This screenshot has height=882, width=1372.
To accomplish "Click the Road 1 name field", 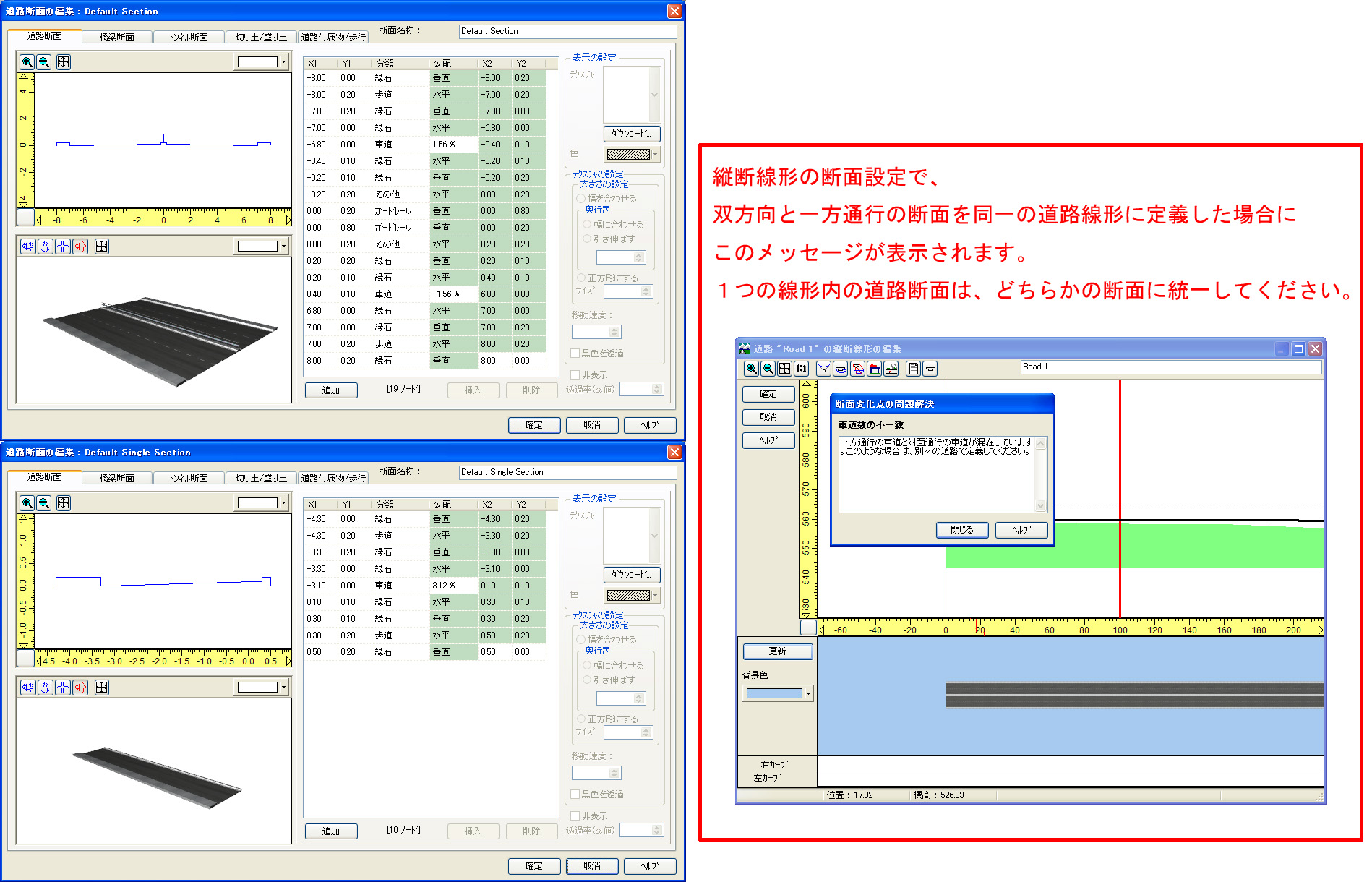I will coord(1171,367).
